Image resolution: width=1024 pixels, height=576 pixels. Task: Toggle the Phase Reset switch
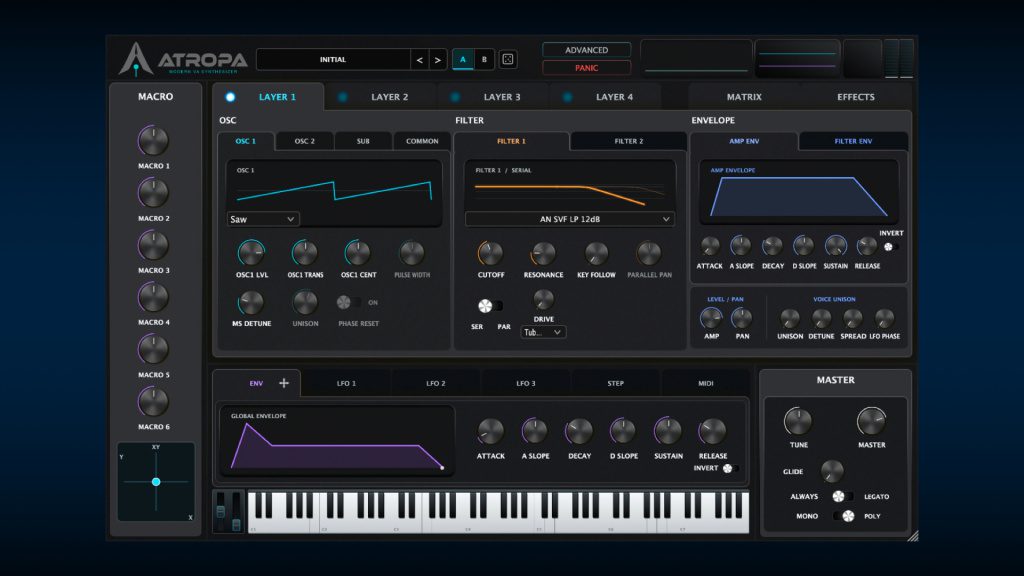tap(347, 302)
